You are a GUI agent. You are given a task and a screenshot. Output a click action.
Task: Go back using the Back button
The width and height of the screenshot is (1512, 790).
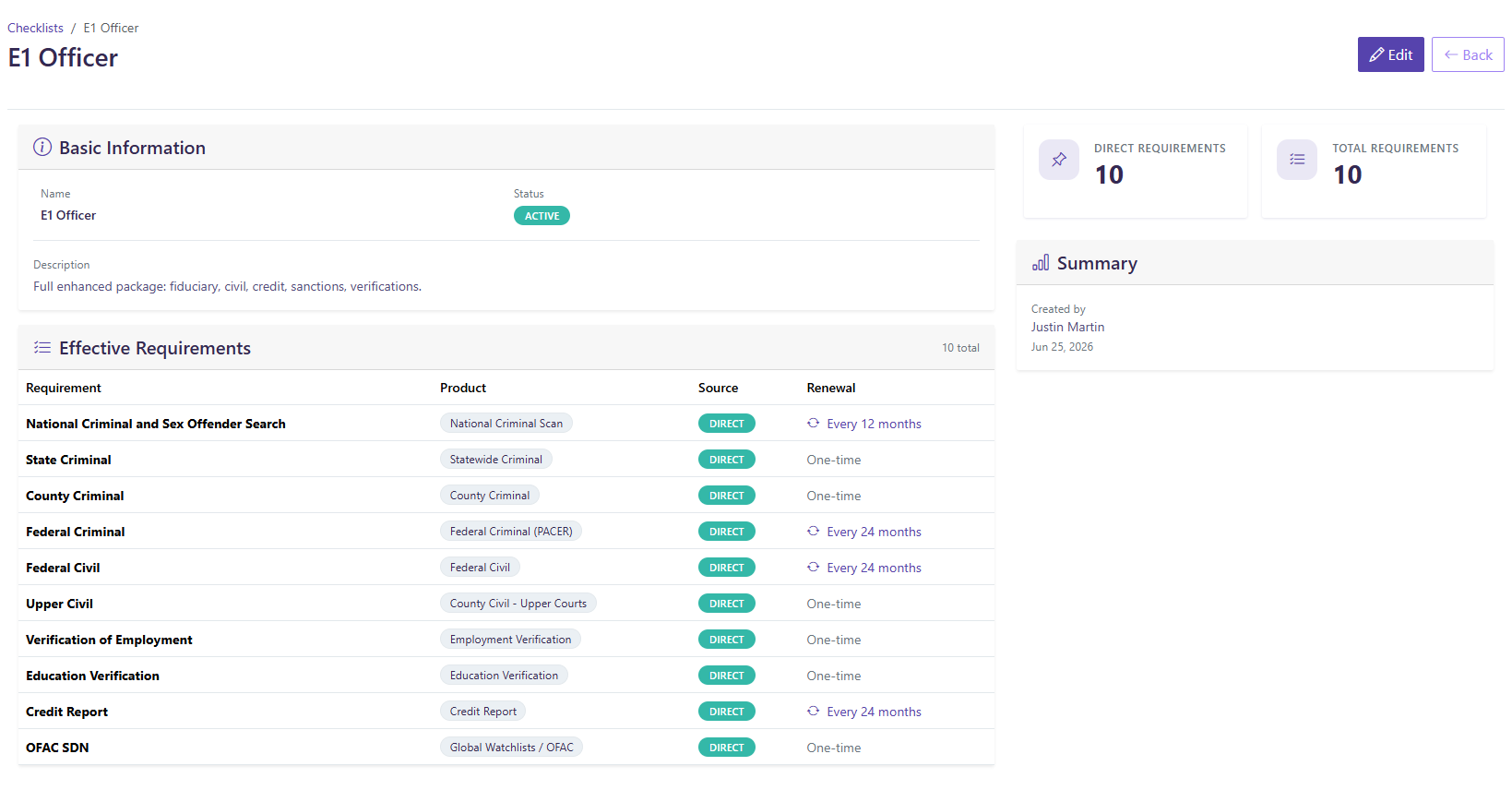1468,54
